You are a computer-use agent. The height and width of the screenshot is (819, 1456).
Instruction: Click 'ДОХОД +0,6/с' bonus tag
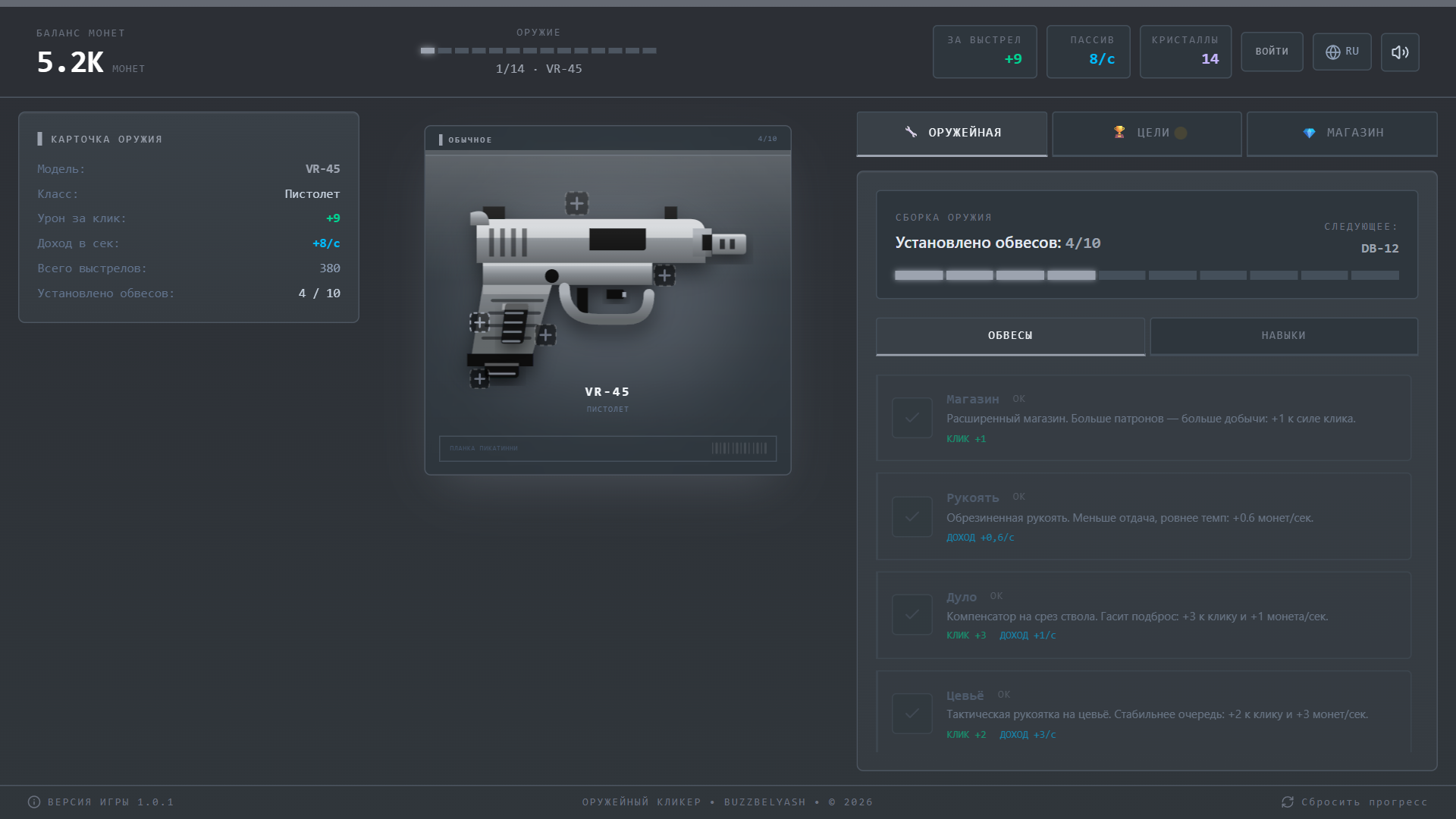[980, 538]
